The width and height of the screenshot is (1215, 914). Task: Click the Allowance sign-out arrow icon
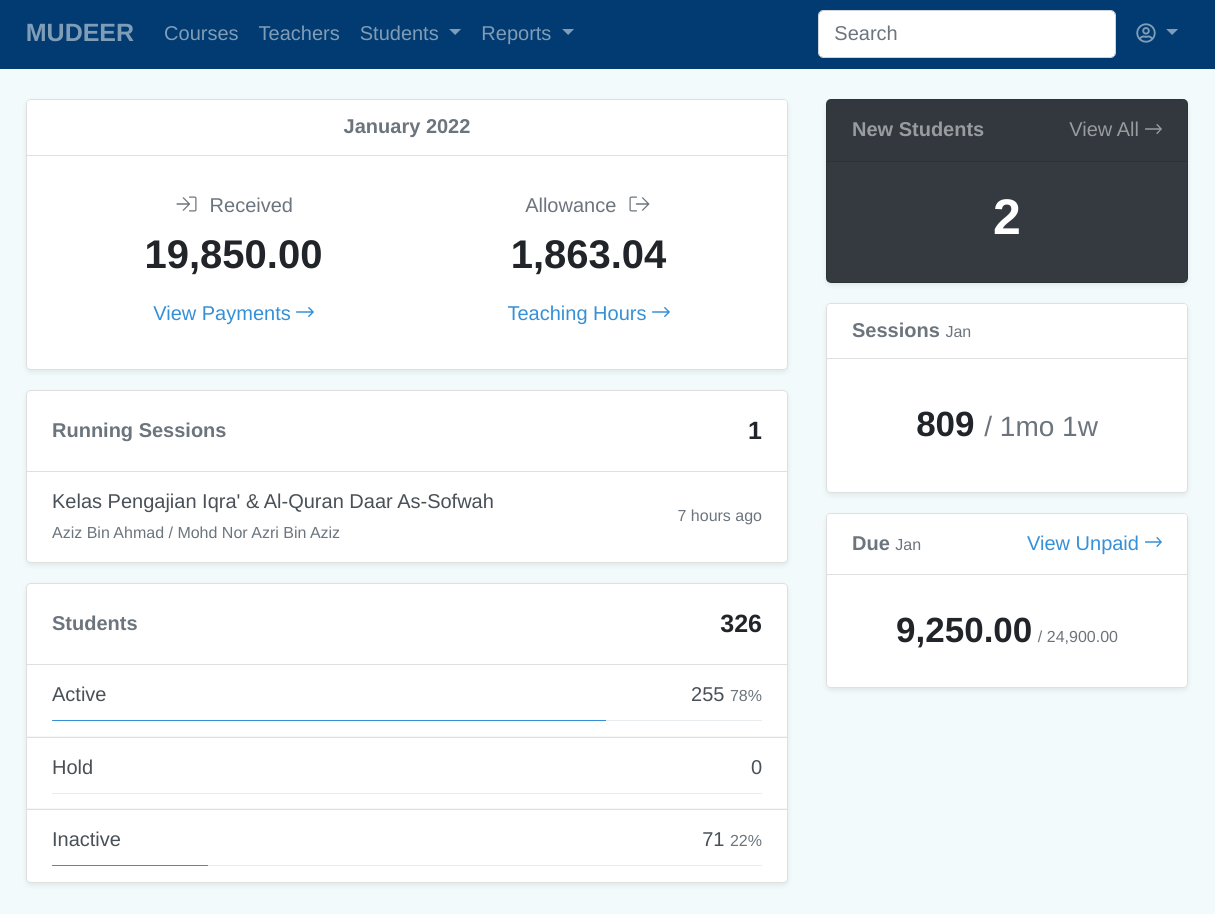[639, 204]
